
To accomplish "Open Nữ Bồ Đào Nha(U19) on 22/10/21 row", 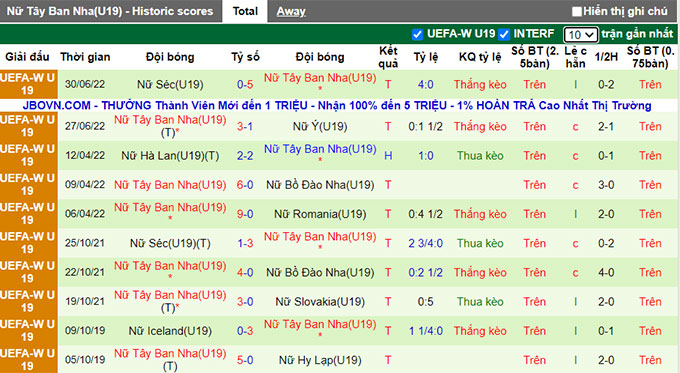I will (x=320, y=272).
